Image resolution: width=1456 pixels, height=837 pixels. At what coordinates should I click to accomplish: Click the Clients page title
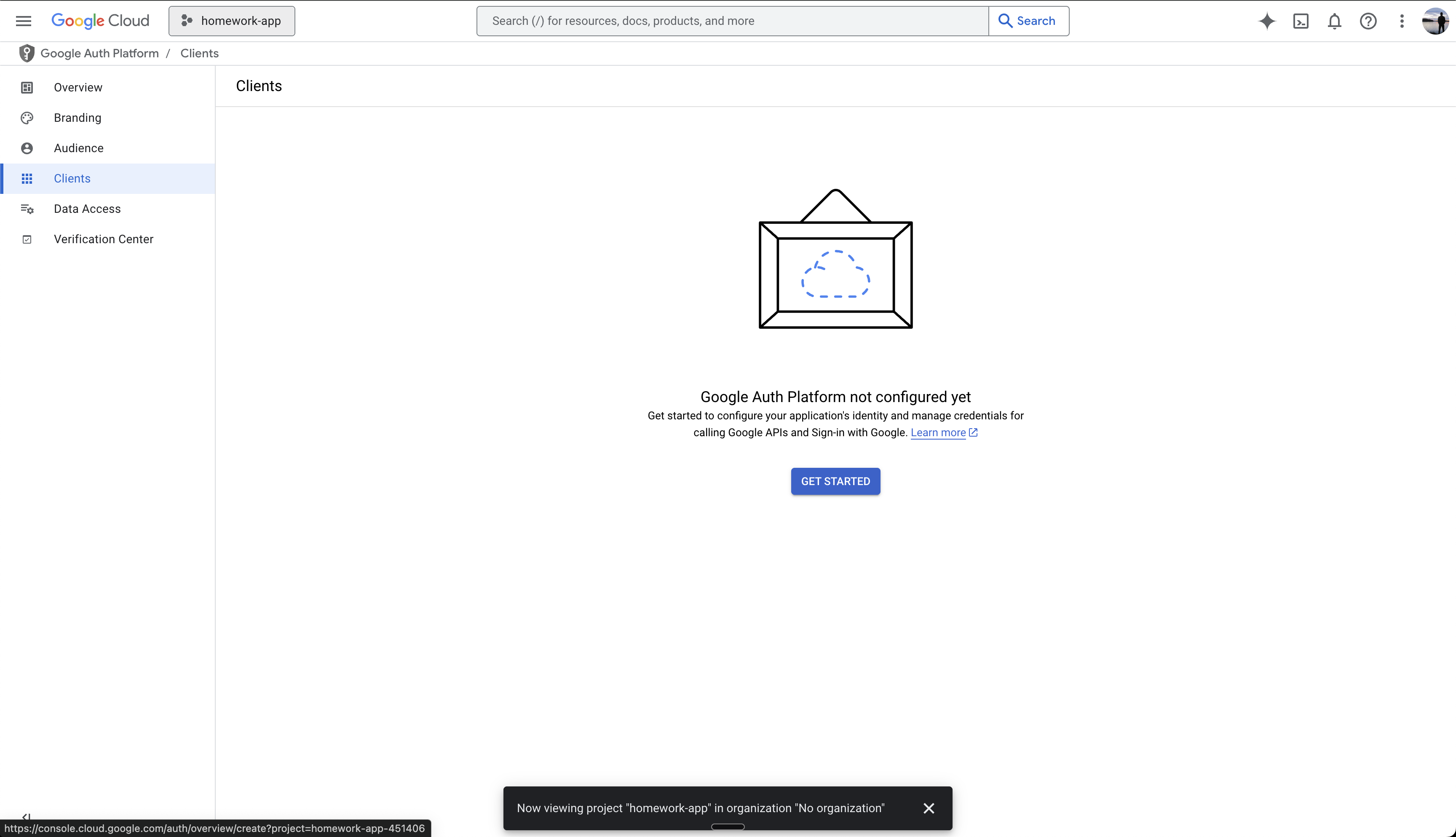[259, 86]
